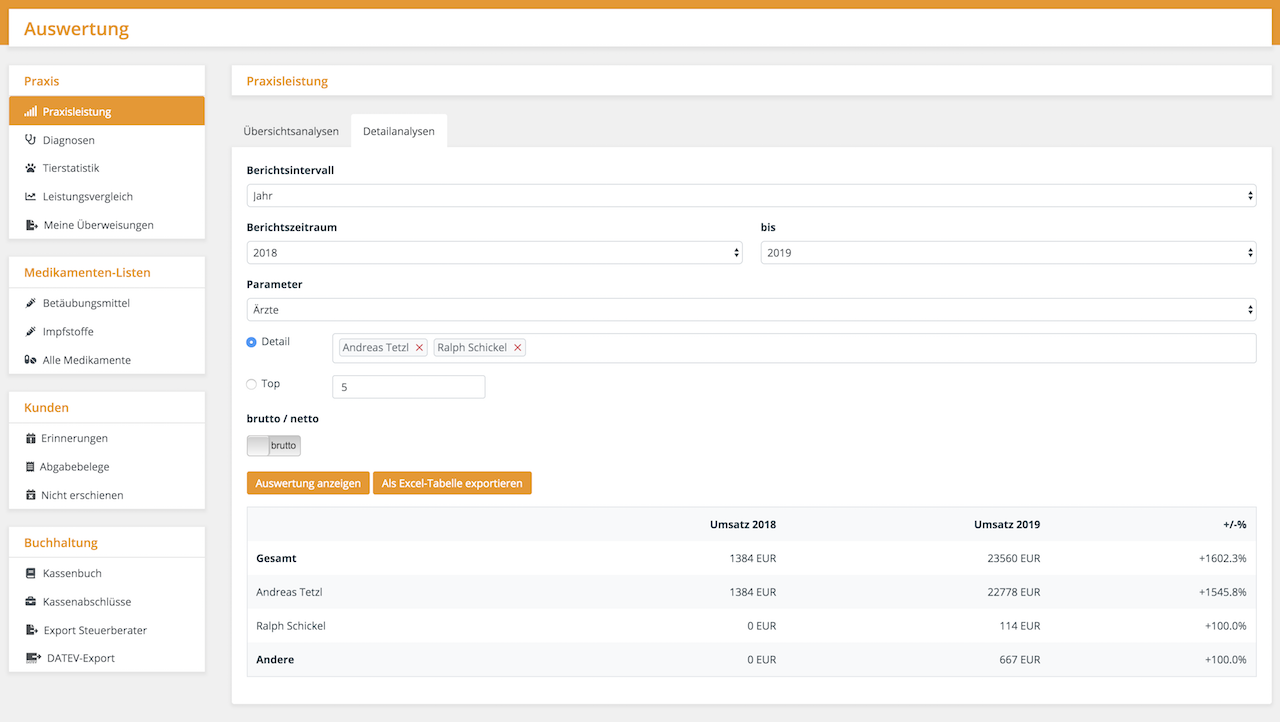Click the Nicht erschienen calendar icon
Screen dimensions: 1280x722
click(x=30, y=495)
